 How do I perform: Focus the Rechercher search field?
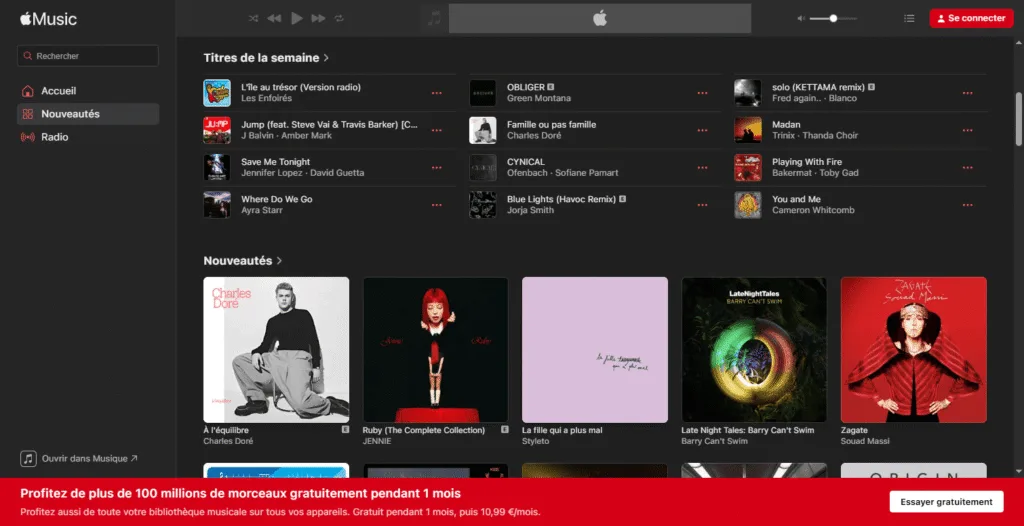[88, 56]
